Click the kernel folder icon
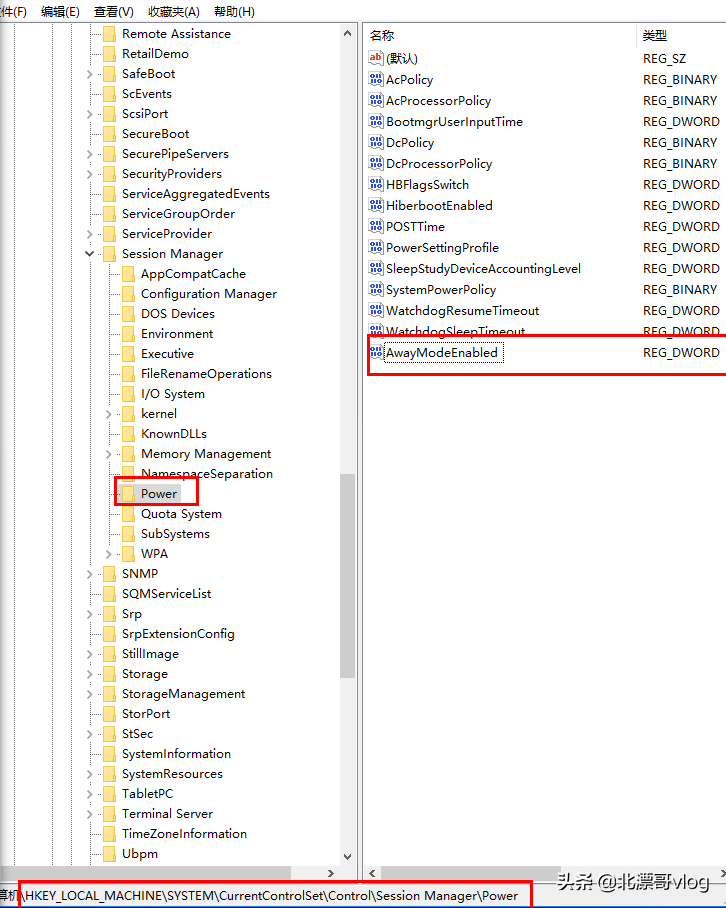 point(129,413)
